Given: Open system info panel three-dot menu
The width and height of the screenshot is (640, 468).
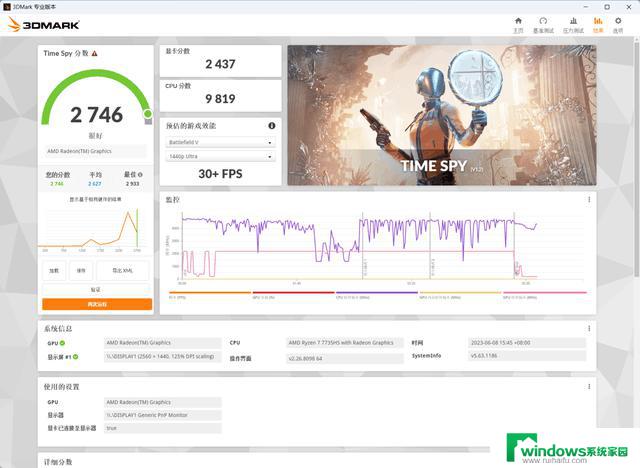Looking at the screenshot, I should pos(589,328).
